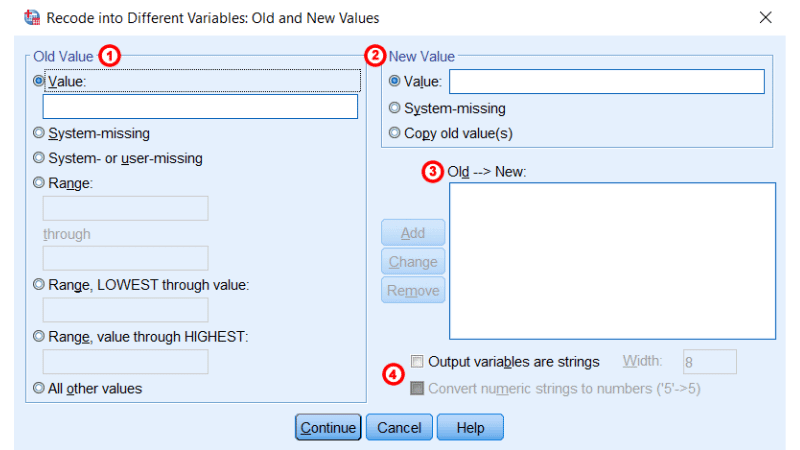The width and height of the screenshot is (800, 450).
Task: Choose Range, LOWEST through value option
Action: (39, 285)
